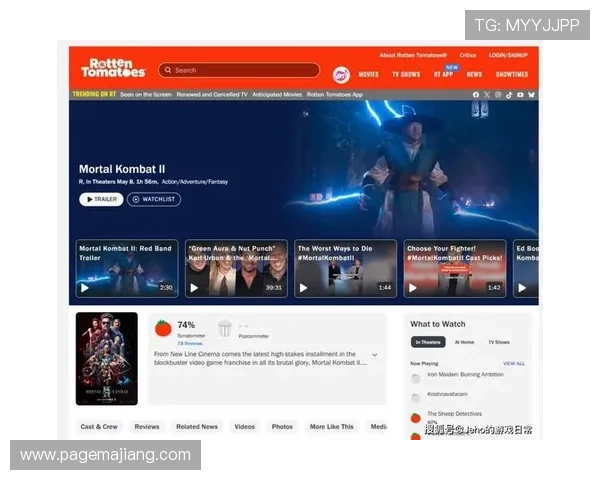Play the Green Aura & Nut Punch video
The image size is (600, 480).
[194, 288]
